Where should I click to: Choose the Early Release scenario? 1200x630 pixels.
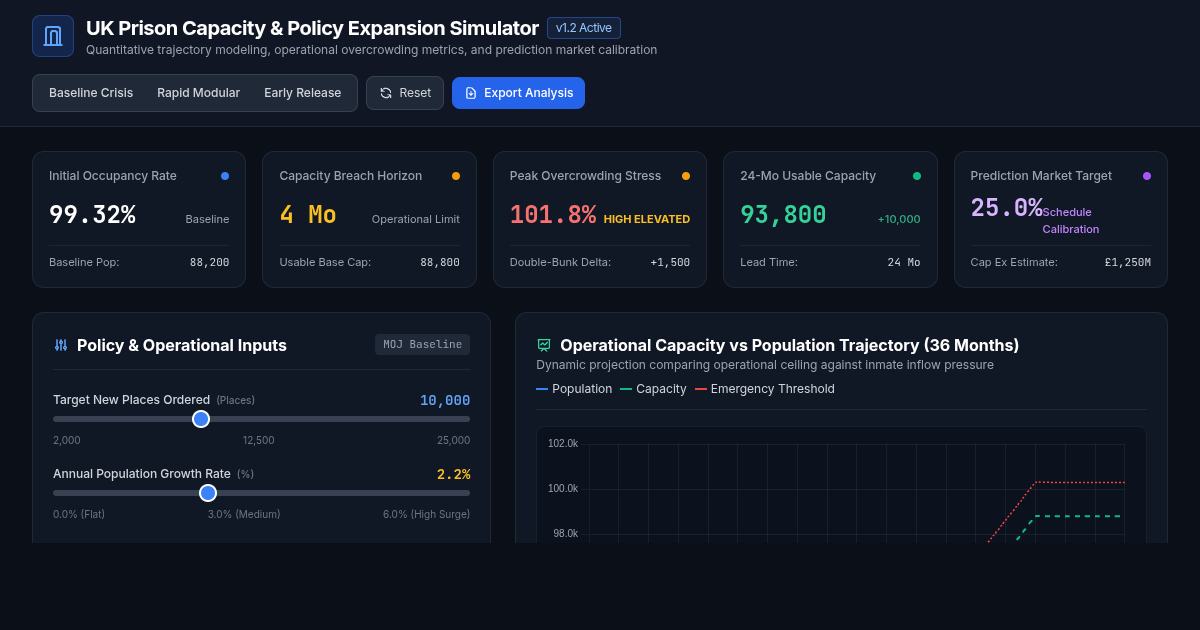(x=302, y=93)
